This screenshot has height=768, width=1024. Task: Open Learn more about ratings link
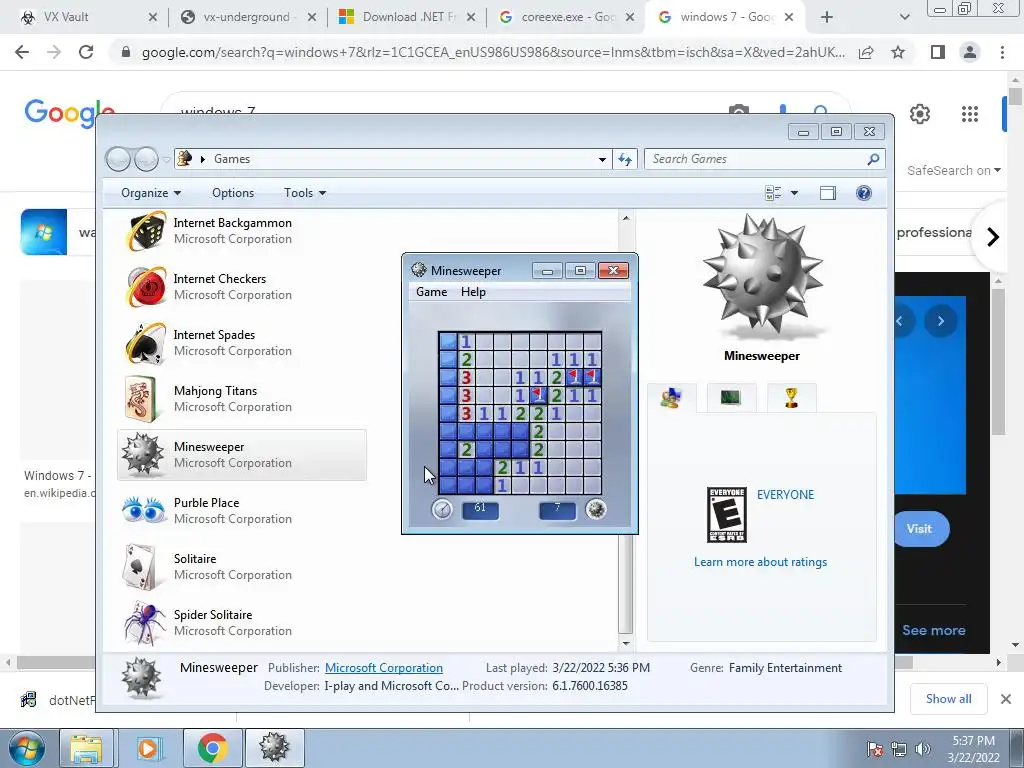tap(760, 562)
